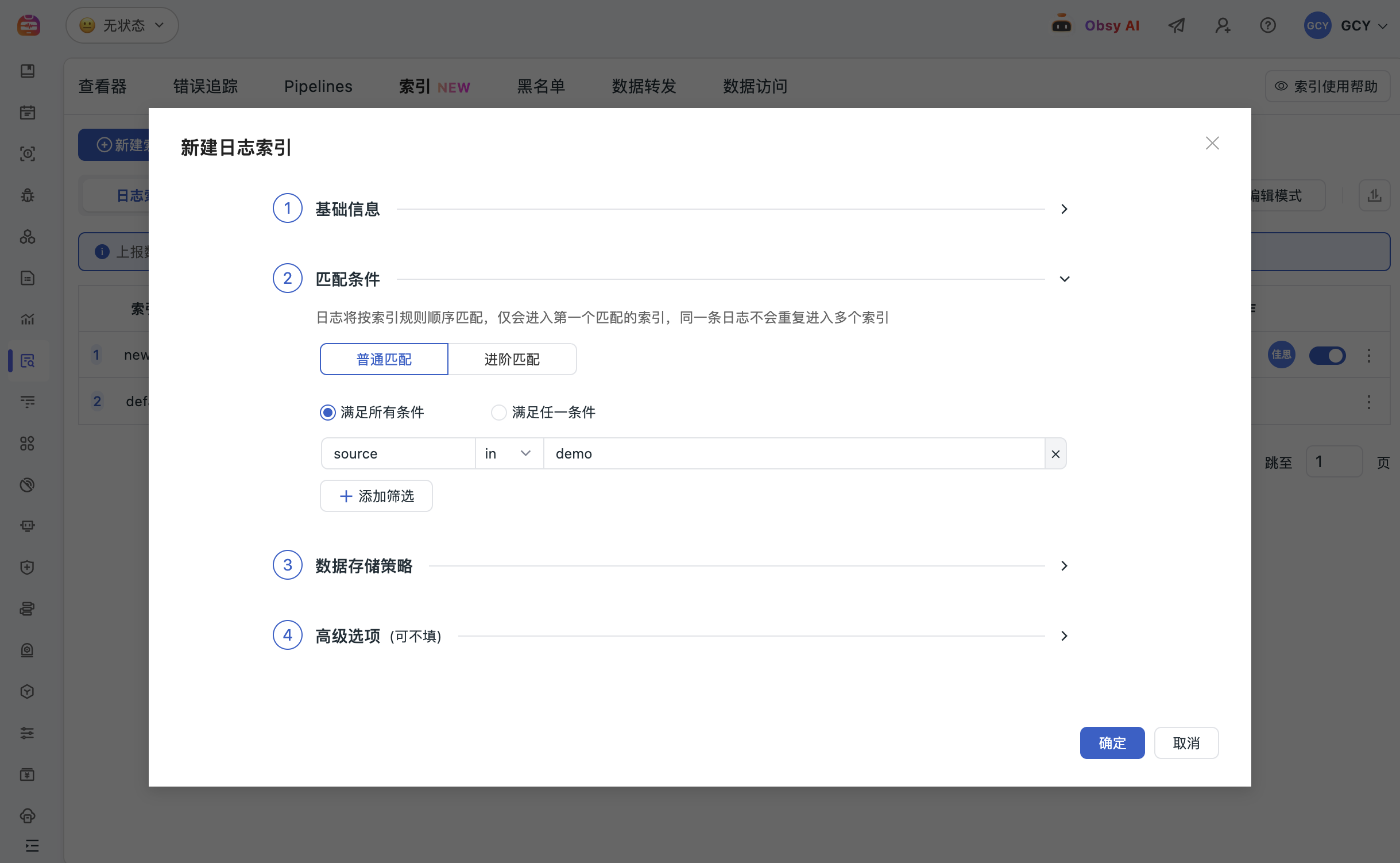Viewport: 1400px width, 863px height.
Task: Click the 佳思 badge in first row
Action: coord(1281,356)
